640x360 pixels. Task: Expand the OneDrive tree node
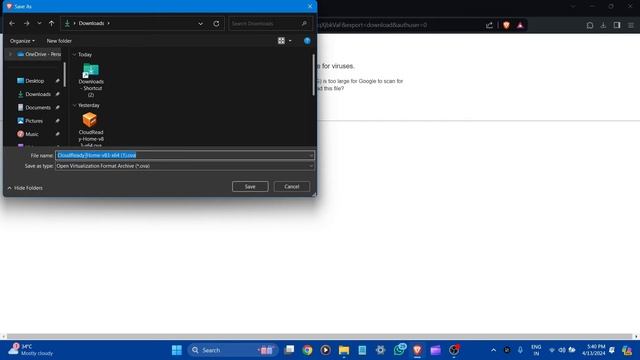[11, 54]
